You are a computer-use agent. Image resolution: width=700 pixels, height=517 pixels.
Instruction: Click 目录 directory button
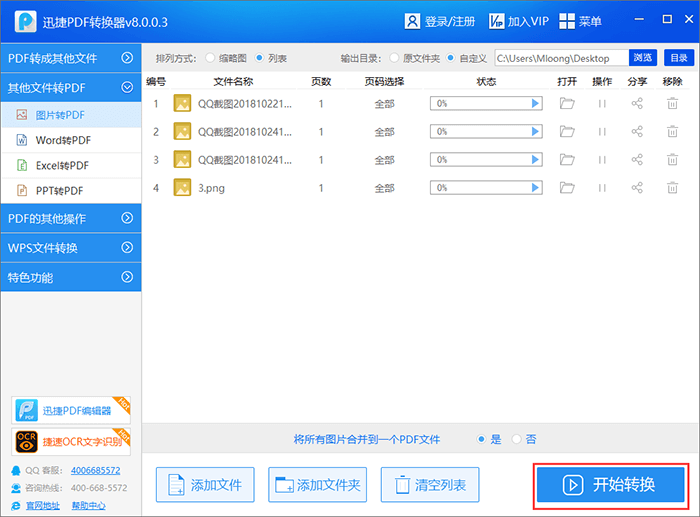pyautogui.click(x=679, y=58)
